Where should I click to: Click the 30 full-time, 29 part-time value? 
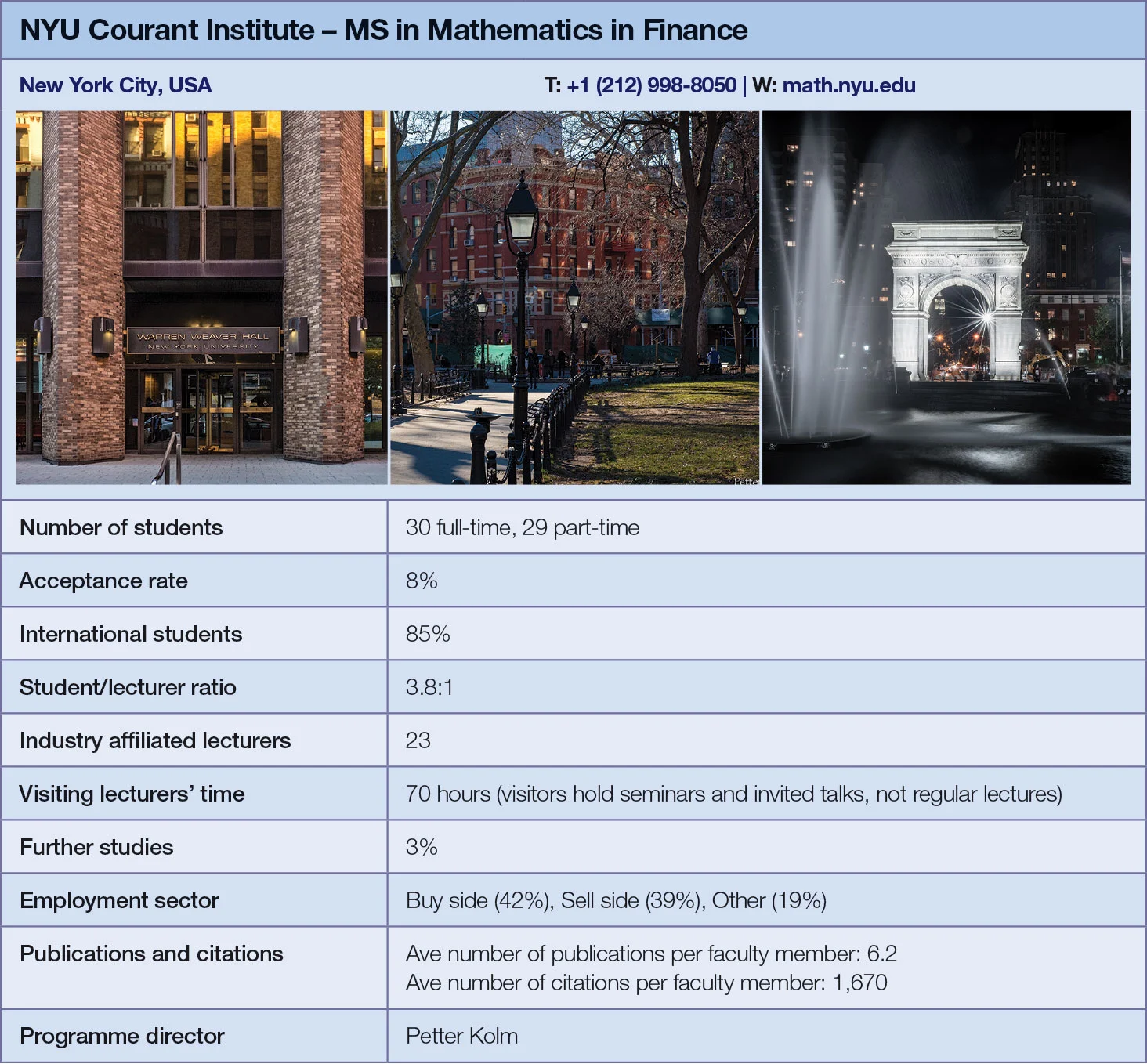[522, 527]
